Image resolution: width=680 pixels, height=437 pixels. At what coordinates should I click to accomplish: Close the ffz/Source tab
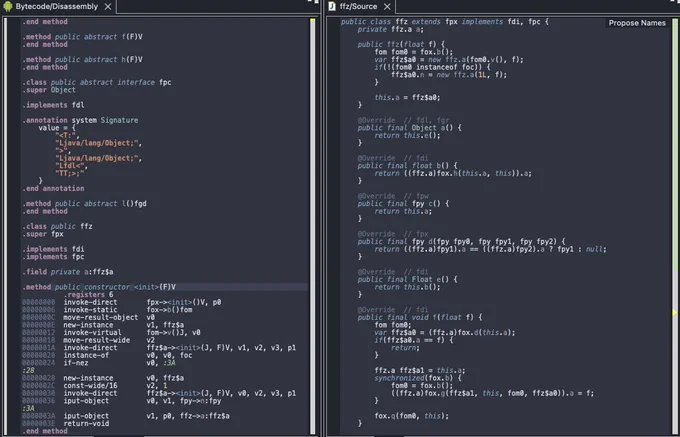point(387,7)
